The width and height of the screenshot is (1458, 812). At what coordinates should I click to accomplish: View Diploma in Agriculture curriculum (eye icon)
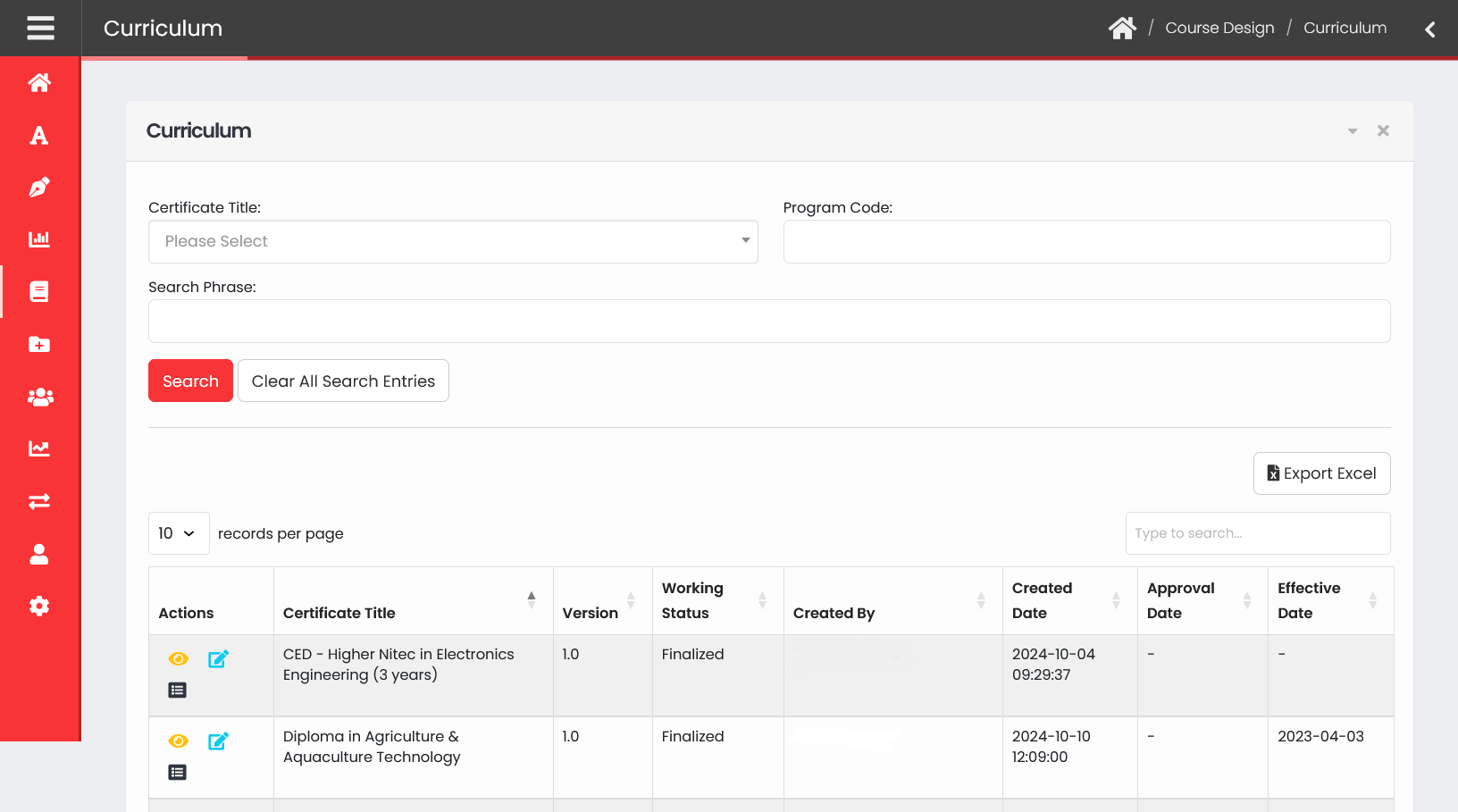click(179, 741)
